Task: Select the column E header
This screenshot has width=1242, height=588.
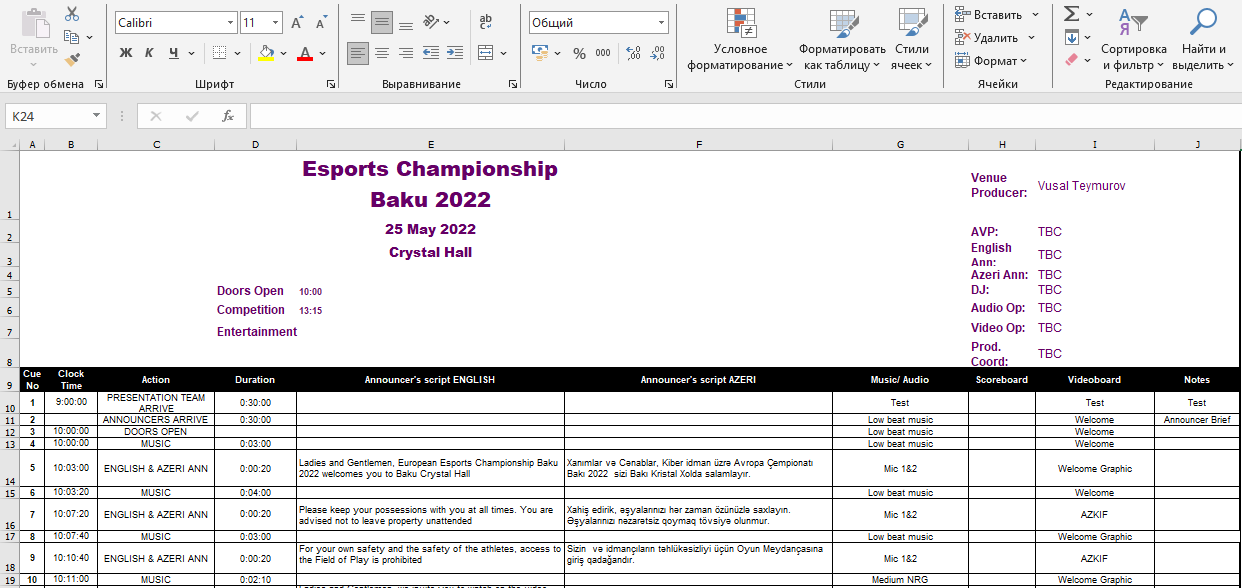Action: 430,145
